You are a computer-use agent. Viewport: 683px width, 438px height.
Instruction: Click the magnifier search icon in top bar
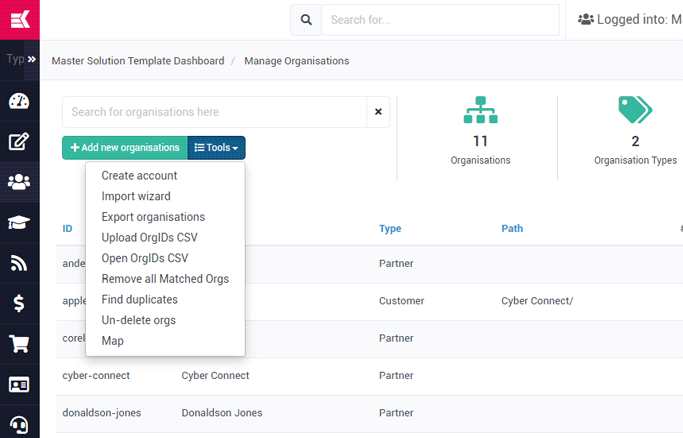(x=306, y=20)
